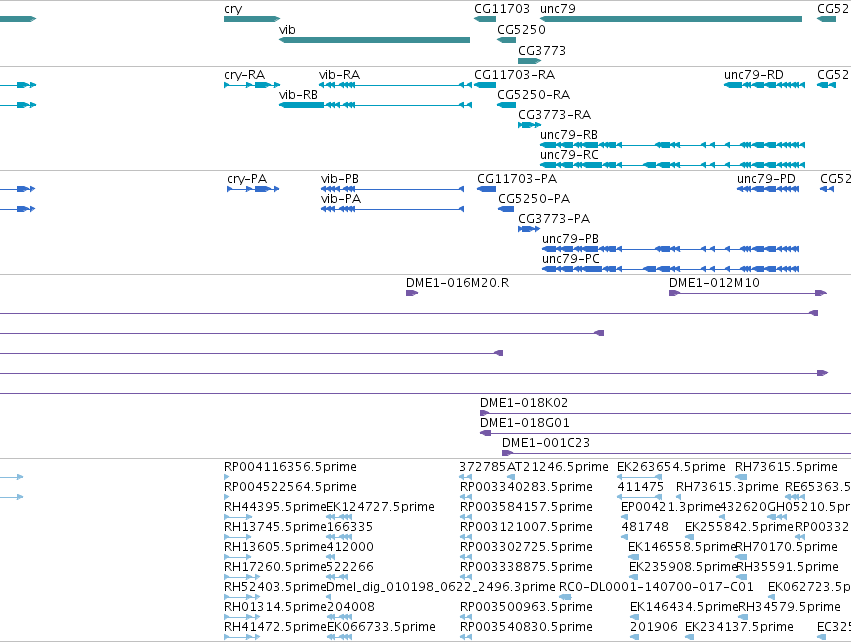Select the CG11703-PA protein label
851x642 pixels.
(x=517, y=179)
